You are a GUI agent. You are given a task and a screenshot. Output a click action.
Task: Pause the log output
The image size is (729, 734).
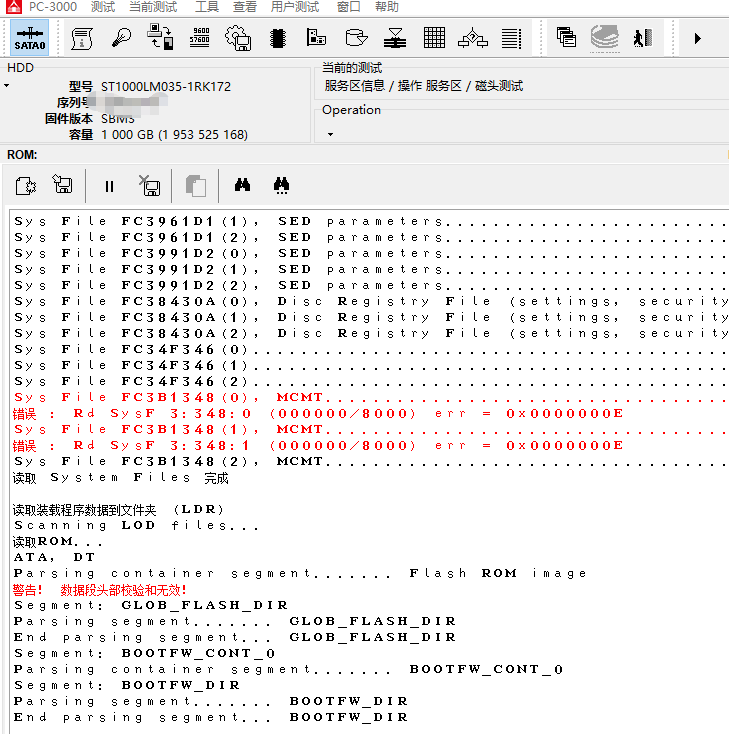click(110, 186)
